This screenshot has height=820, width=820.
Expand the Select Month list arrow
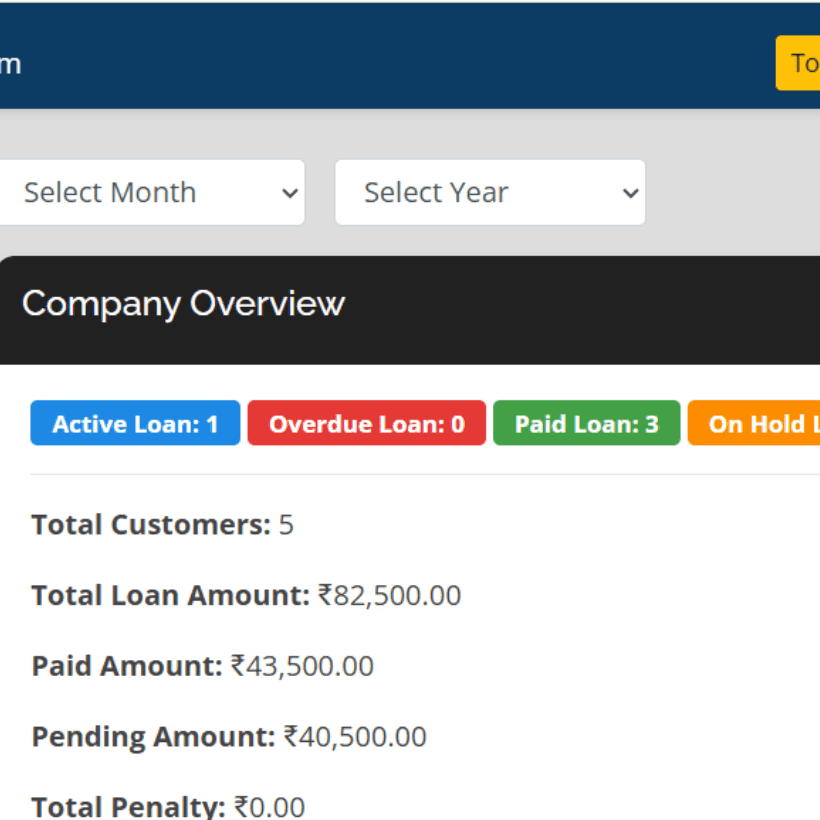coord(288,192)
